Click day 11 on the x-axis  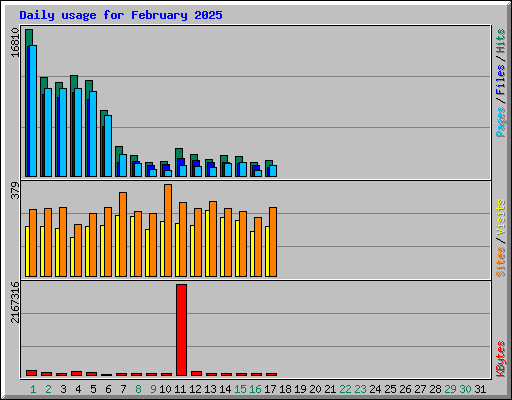180,389
